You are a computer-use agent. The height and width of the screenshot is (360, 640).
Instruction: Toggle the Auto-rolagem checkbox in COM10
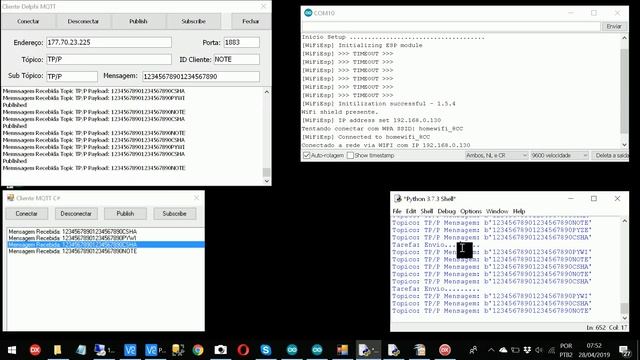[x=307, y=156]
